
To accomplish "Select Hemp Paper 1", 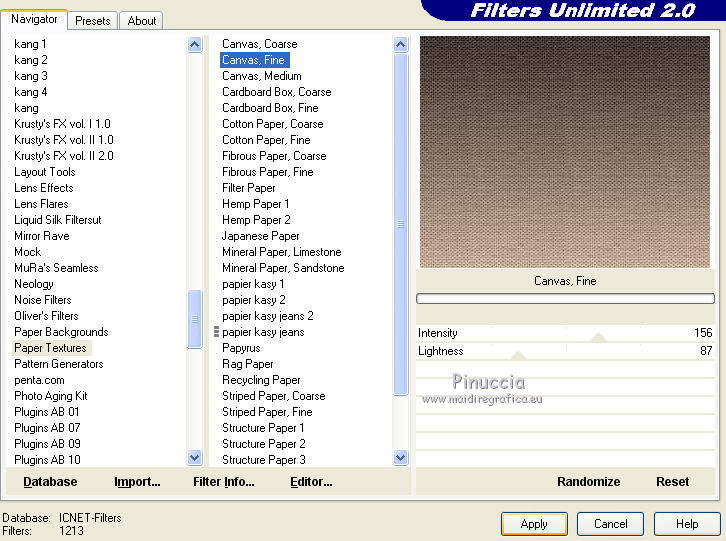I will 256,204.
